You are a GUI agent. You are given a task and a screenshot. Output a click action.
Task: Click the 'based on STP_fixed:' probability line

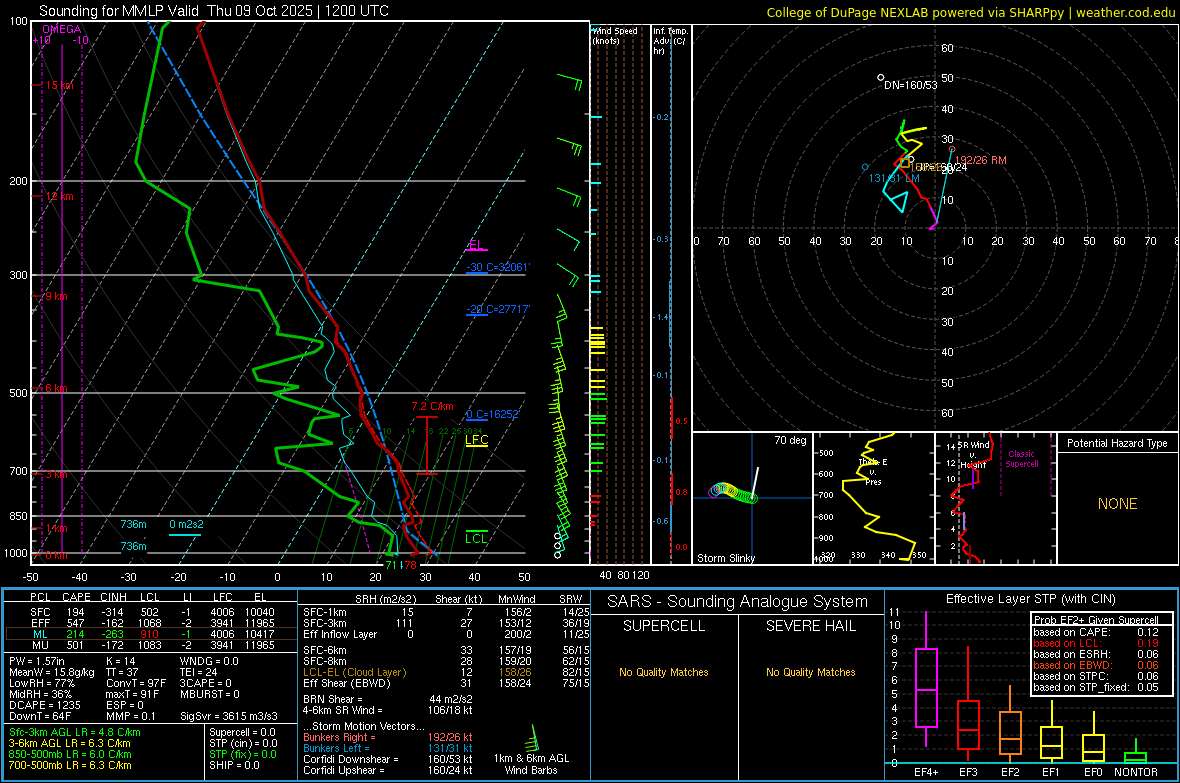(1096, 687)
